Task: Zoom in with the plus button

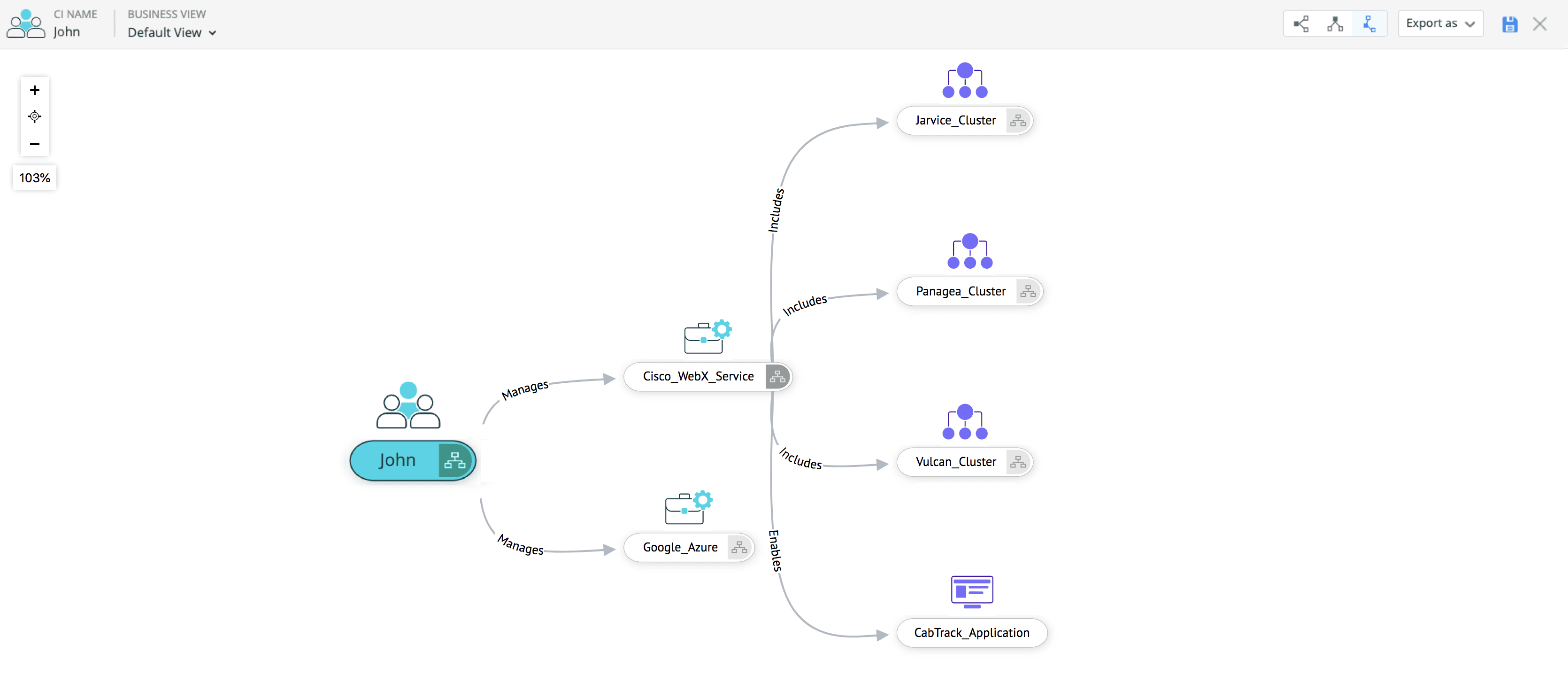Action: pos(35,90)
